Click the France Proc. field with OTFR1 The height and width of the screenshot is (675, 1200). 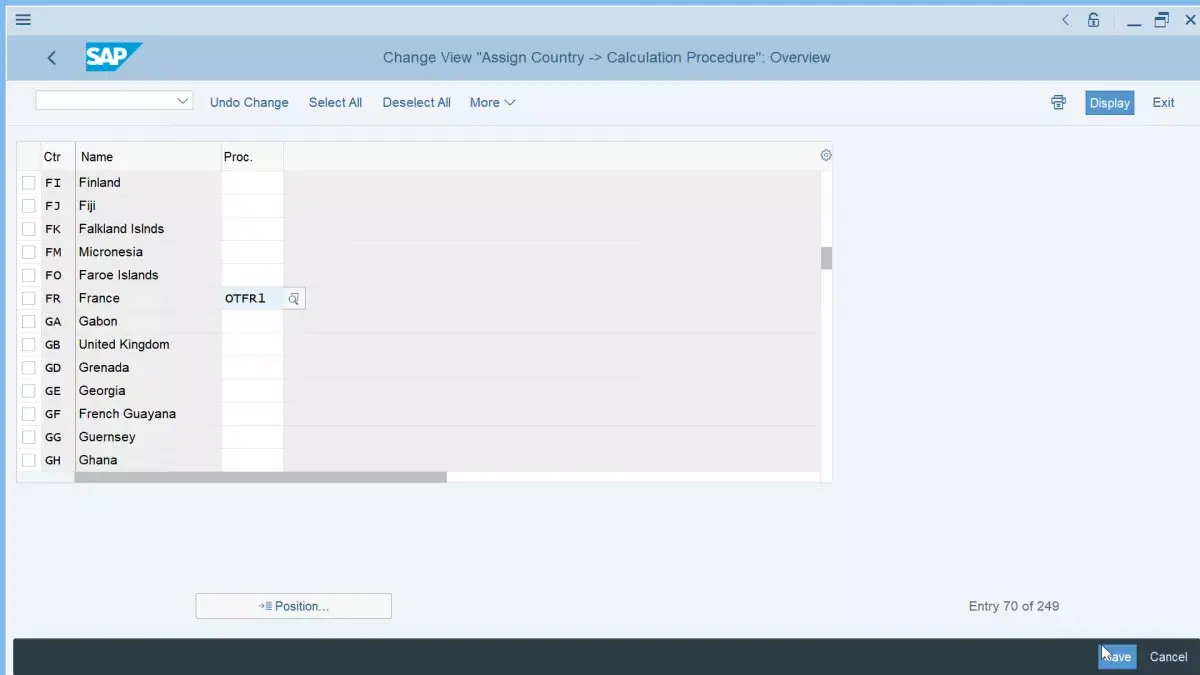coord(253,298)
